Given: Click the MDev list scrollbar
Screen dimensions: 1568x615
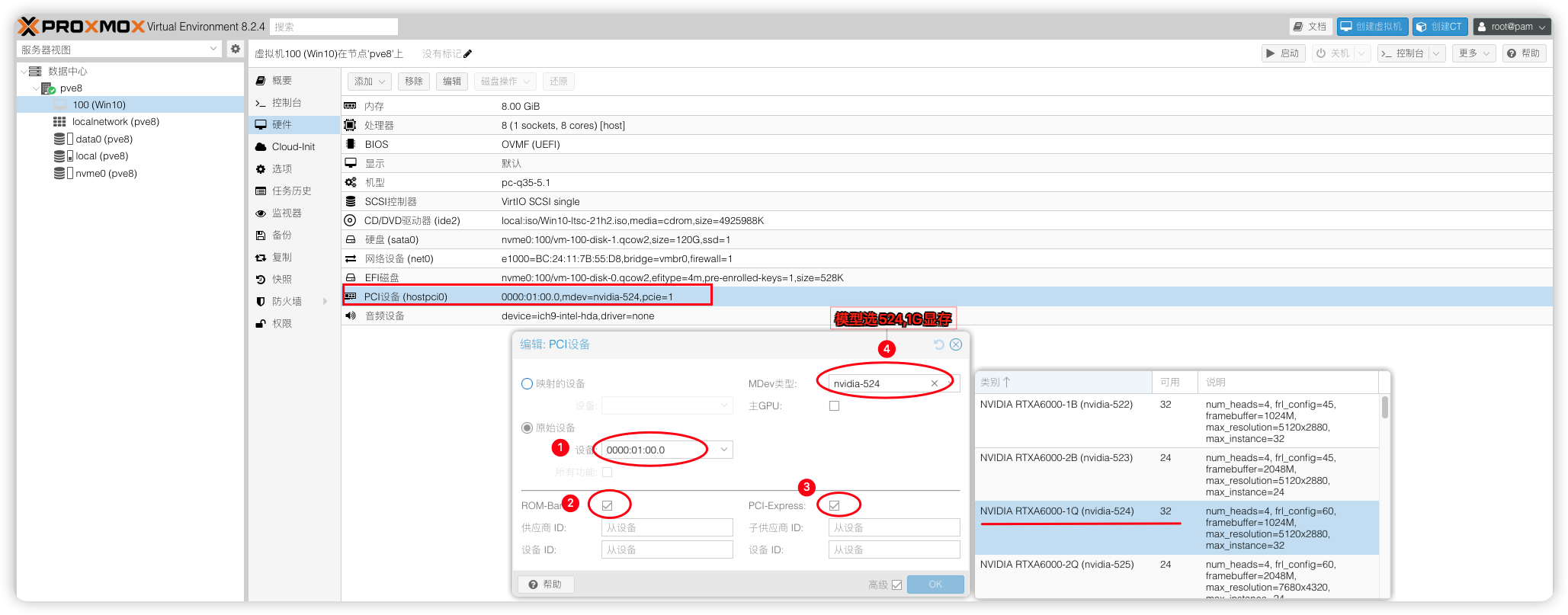Looking at the screenshot, I should 1384,407.
